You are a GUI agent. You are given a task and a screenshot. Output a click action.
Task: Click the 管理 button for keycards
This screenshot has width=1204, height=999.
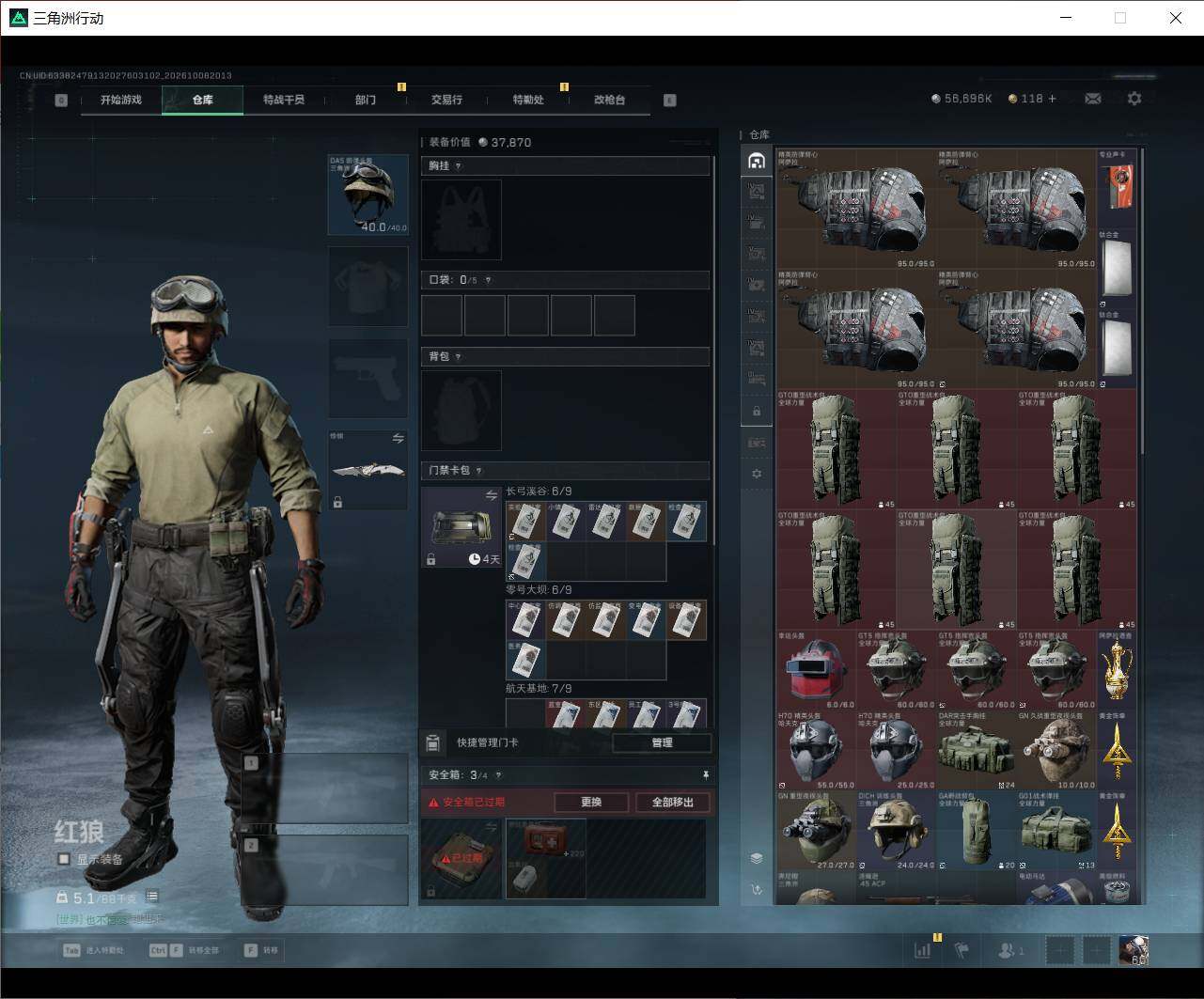(662, 742)
